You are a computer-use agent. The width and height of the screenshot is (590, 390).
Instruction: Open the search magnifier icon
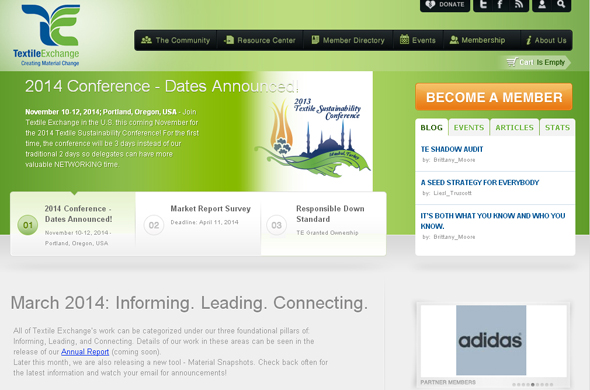[x=561, y=5]
